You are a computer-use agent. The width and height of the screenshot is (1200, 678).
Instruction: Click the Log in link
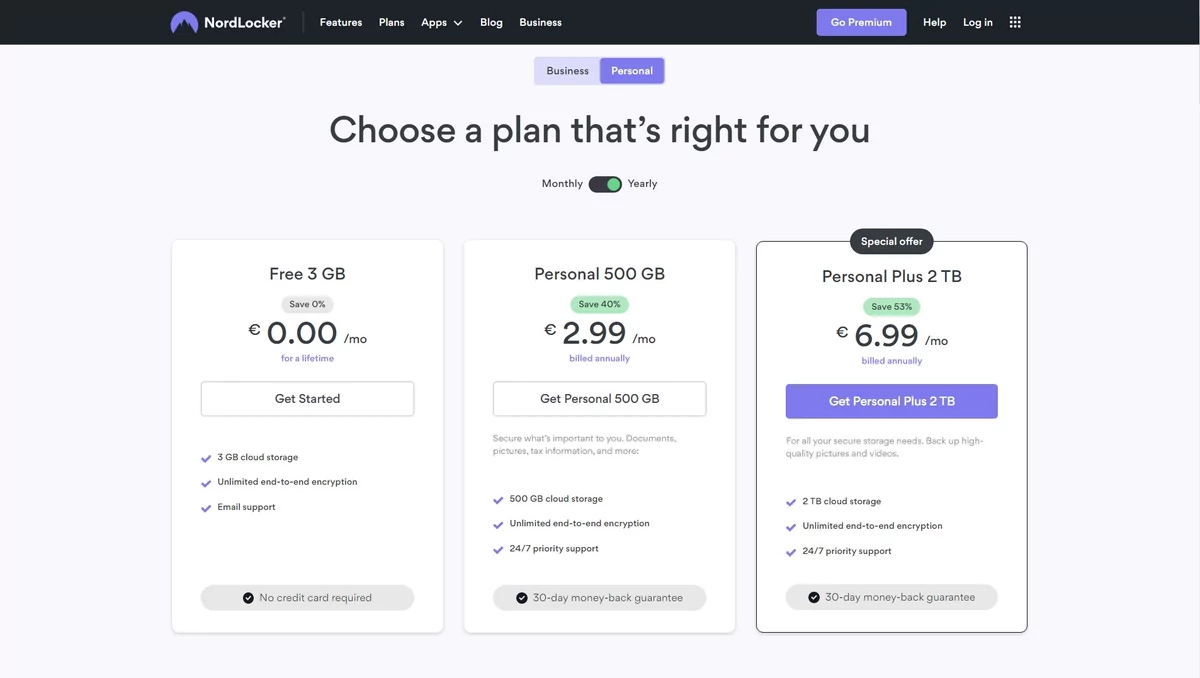(x=978, y=22)
